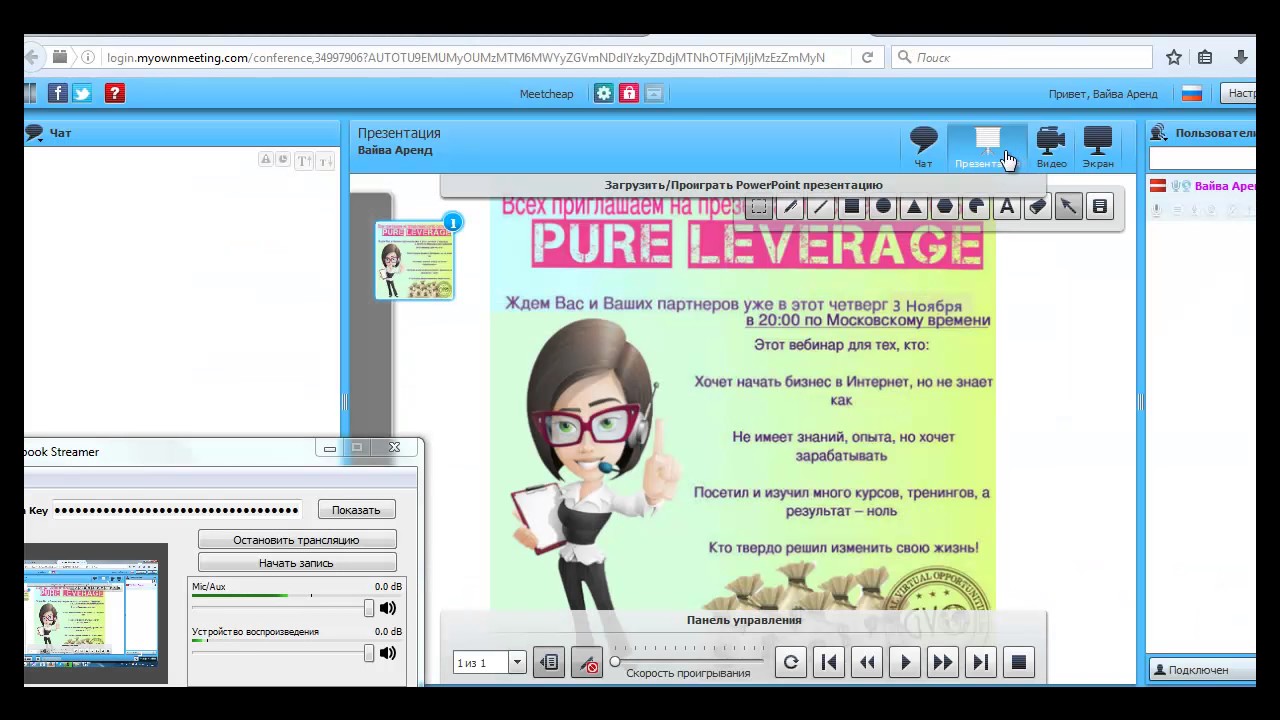The height and width of the screenshot is (720, 1280).
Task: Select the arrow pointer tool
Action: pyautogui.click(x=1069, y=207)
